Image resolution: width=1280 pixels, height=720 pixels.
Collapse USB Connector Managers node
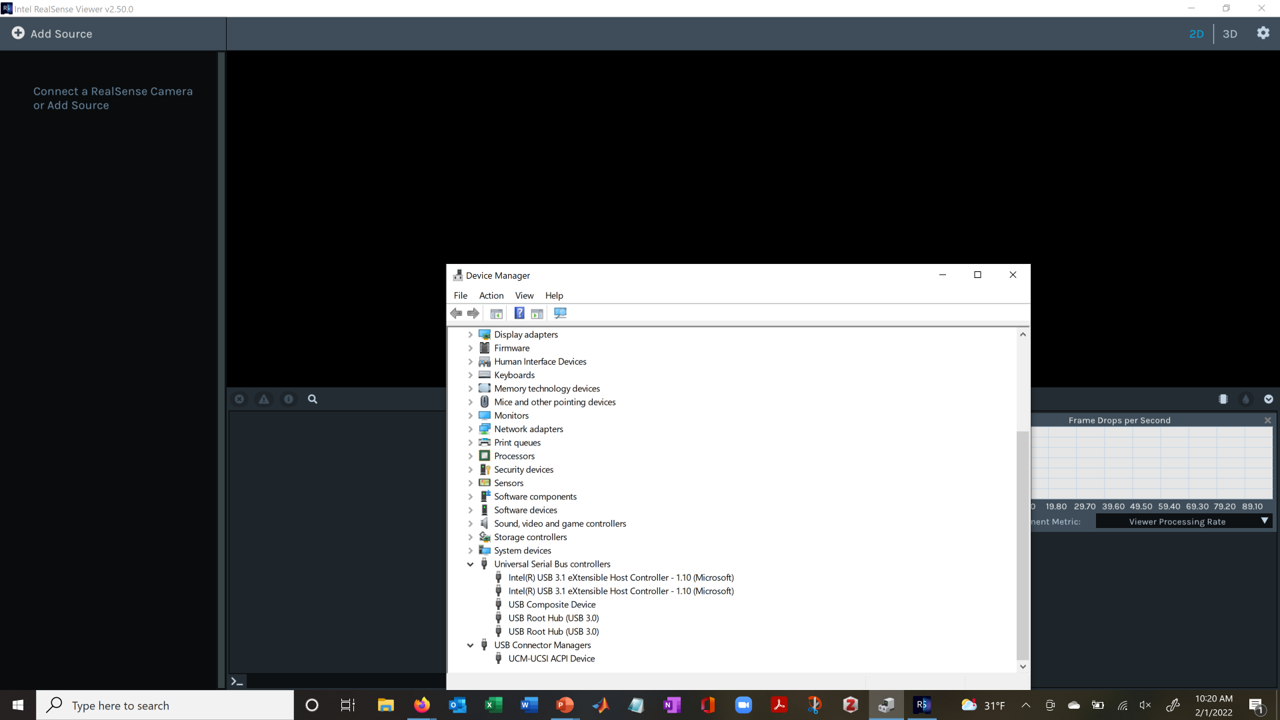pos(470,645)
